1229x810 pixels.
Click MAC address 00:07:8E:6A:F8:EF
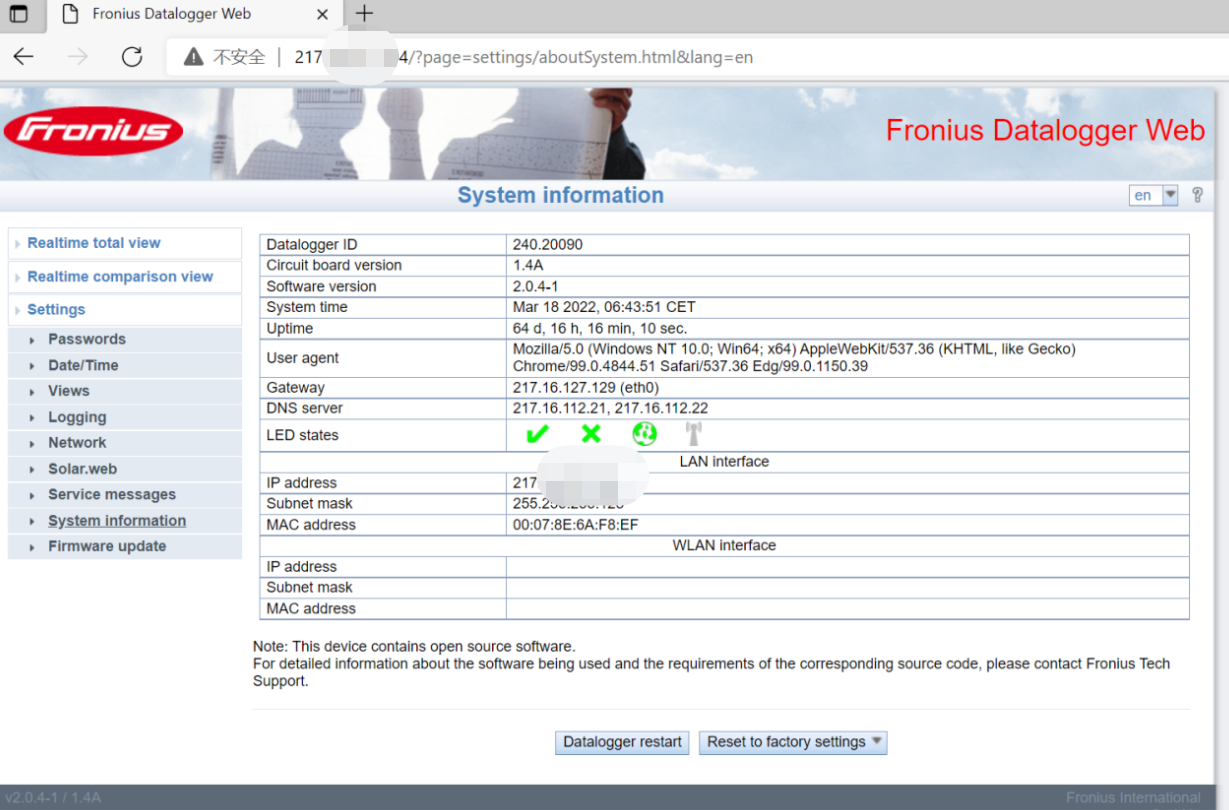576,525
